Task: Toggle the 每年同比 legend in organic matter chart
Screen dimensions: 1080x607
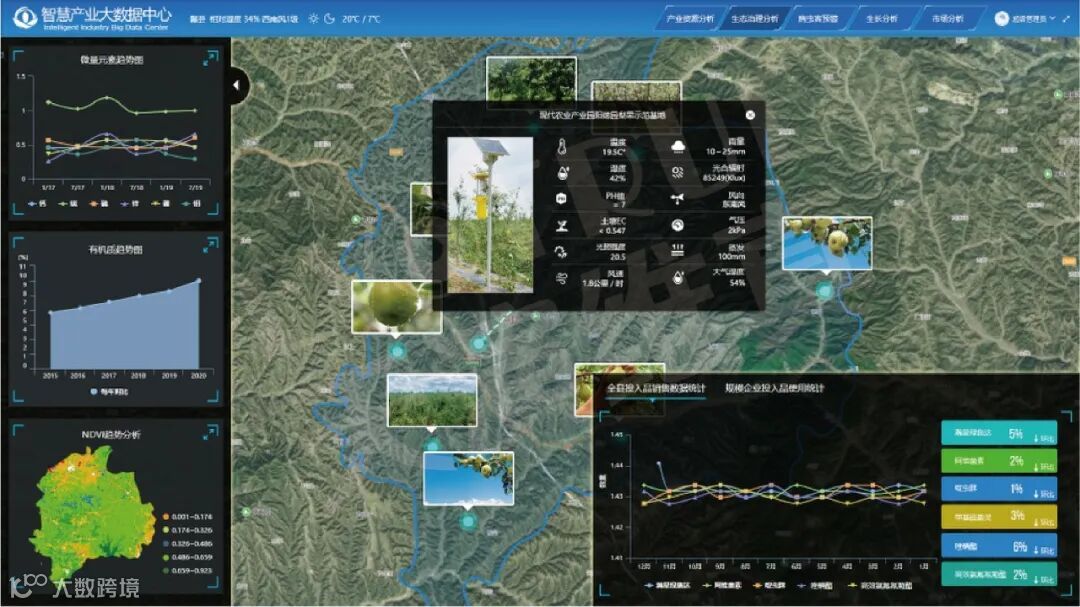Action: click(x=109, y=391)
